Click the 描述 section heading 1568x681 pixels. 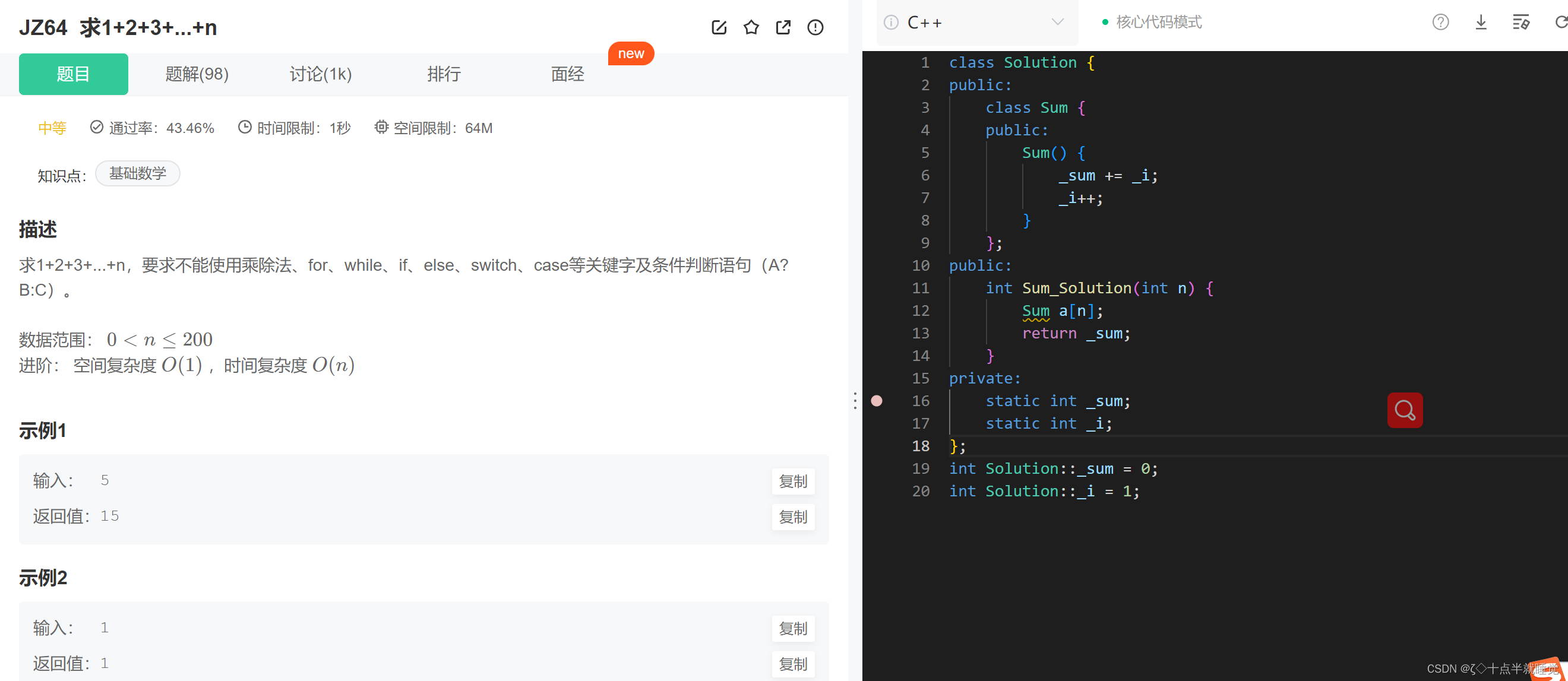coord(38,229)
